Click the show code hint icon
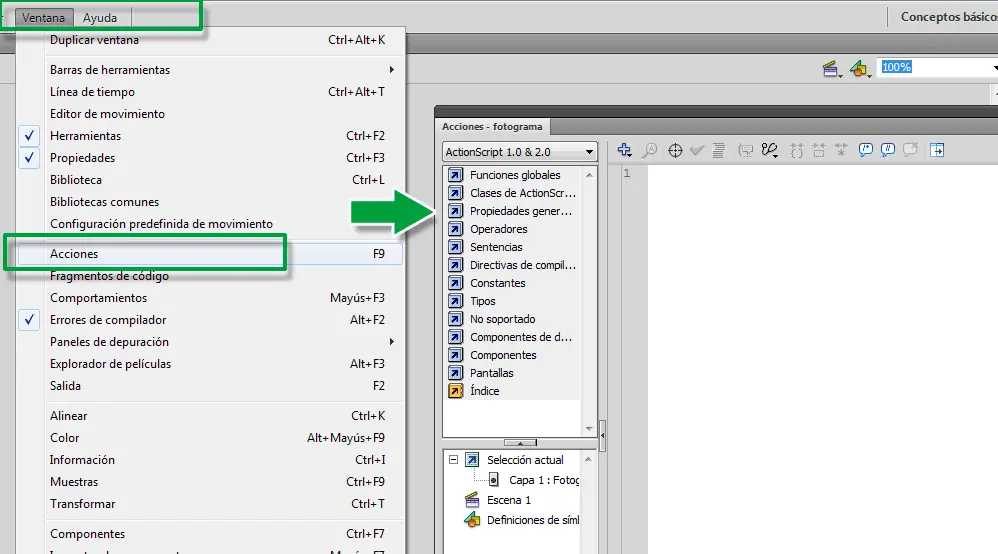Image resolution: width=998 pixels, height=554 pixels. click(745, 150)
